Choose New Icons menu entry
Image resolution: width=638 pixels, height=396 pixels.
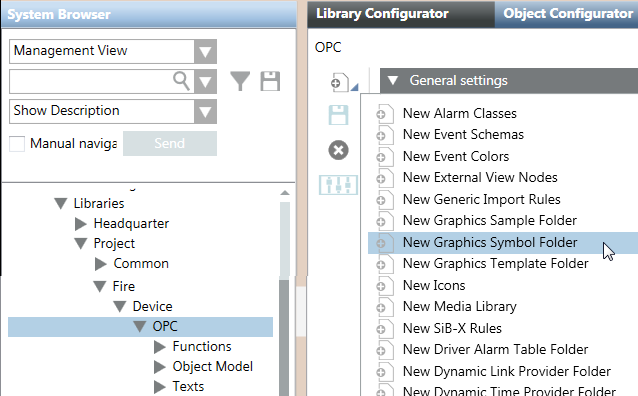434,285
